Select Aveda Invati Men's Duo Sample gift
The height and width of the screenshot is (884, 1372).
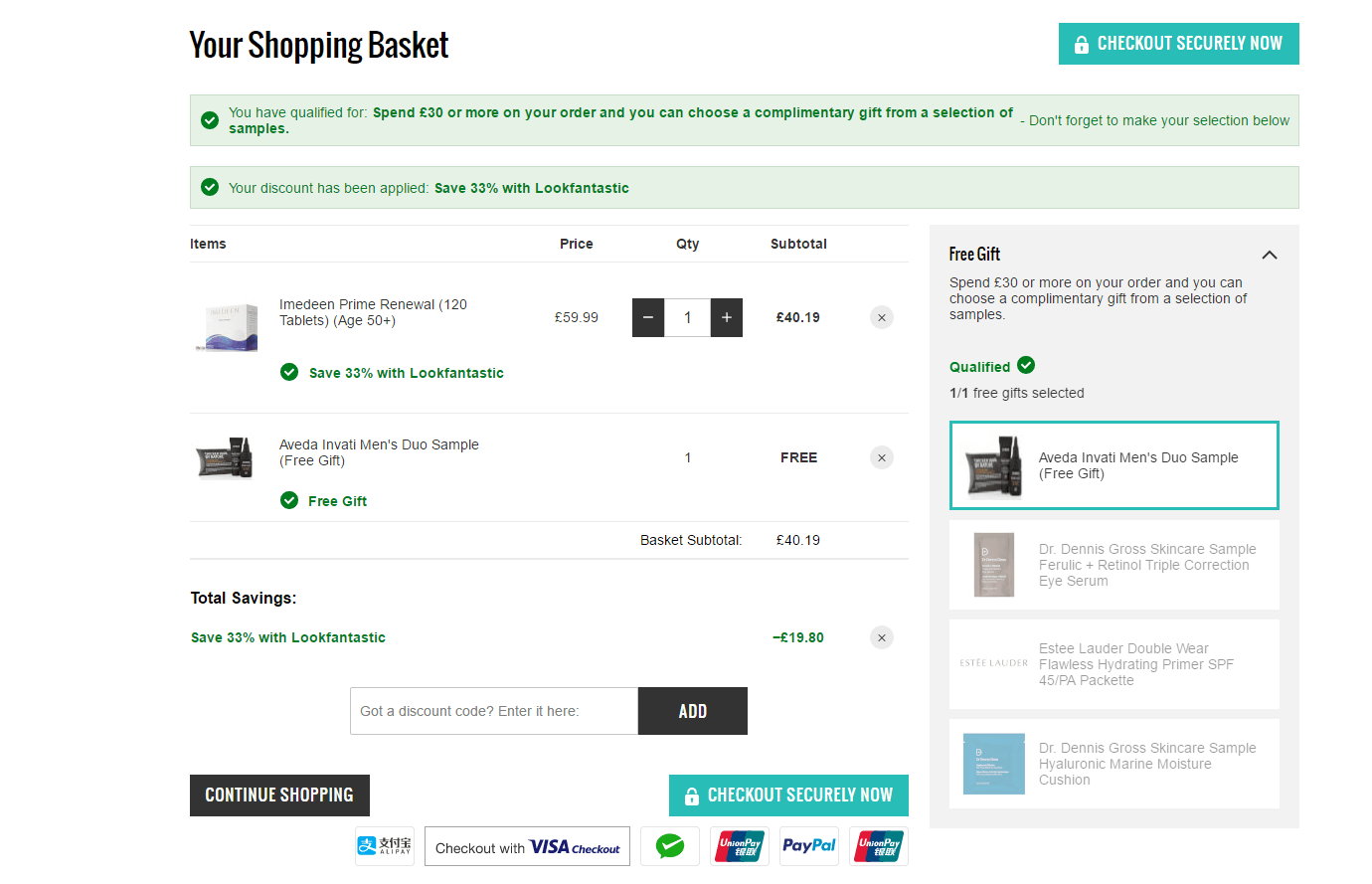coord(1115,465)
